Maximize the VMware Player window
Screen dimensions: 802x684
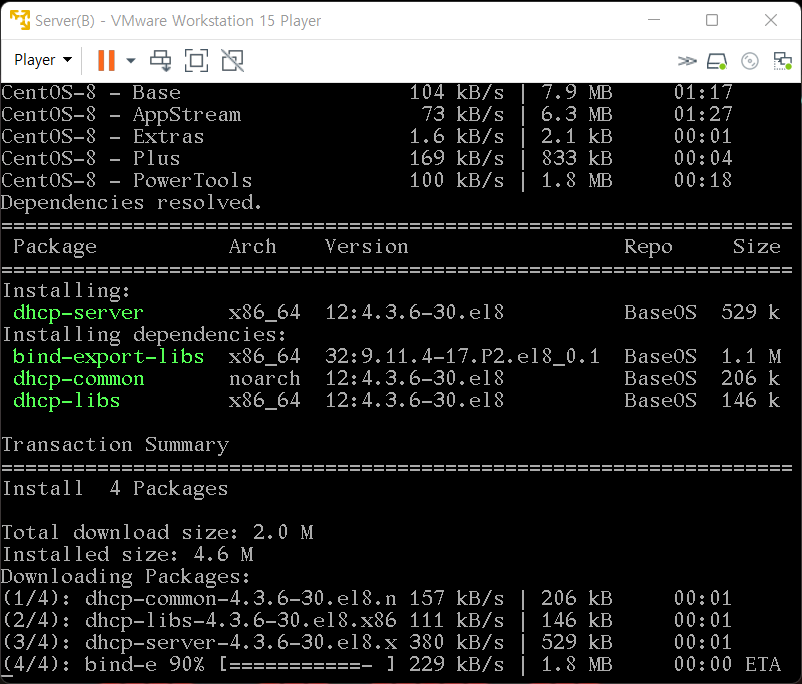pos(712,20)
